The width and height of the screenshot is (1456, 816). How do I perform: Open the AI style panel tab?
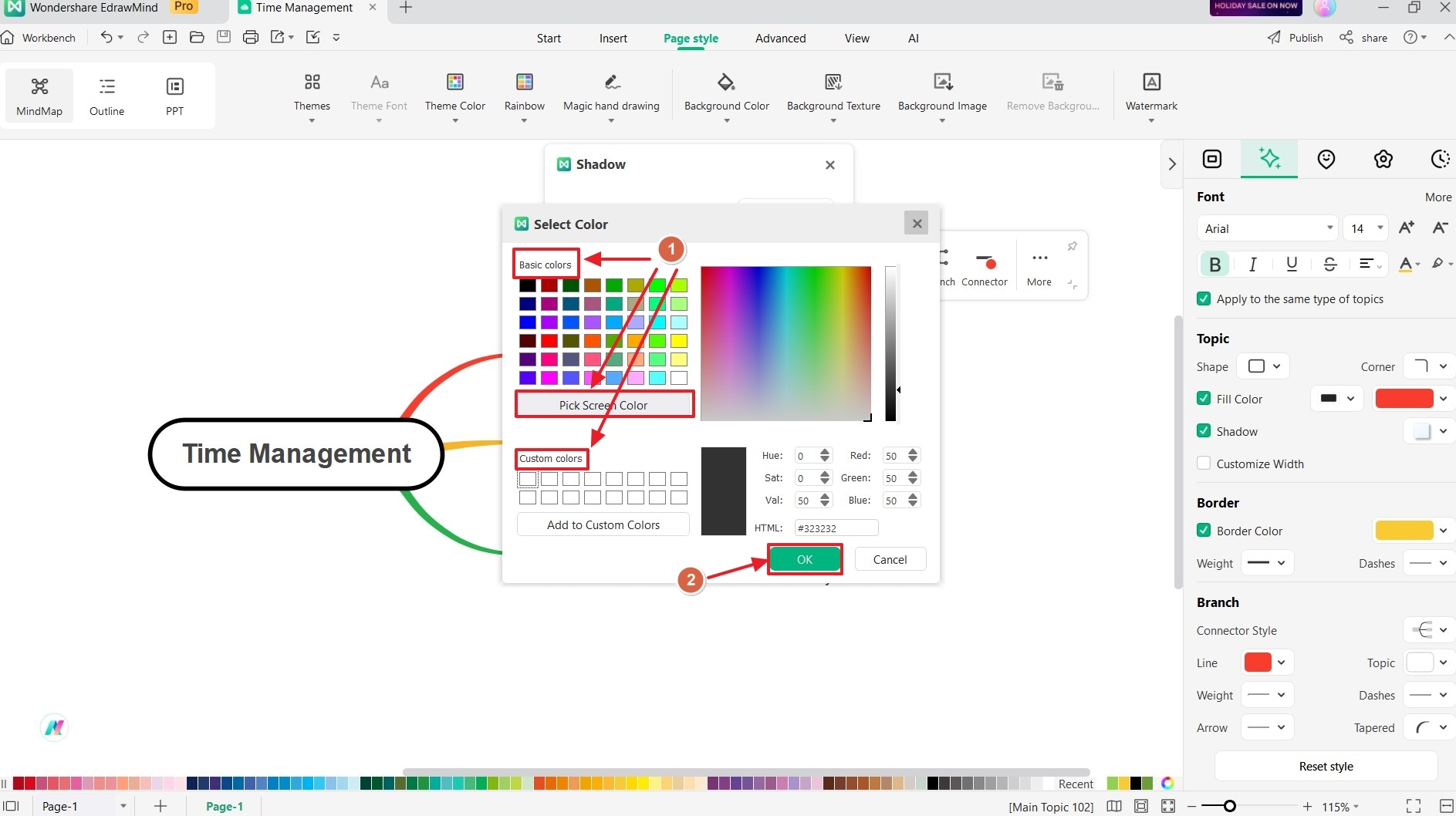tap(1269, 159)
